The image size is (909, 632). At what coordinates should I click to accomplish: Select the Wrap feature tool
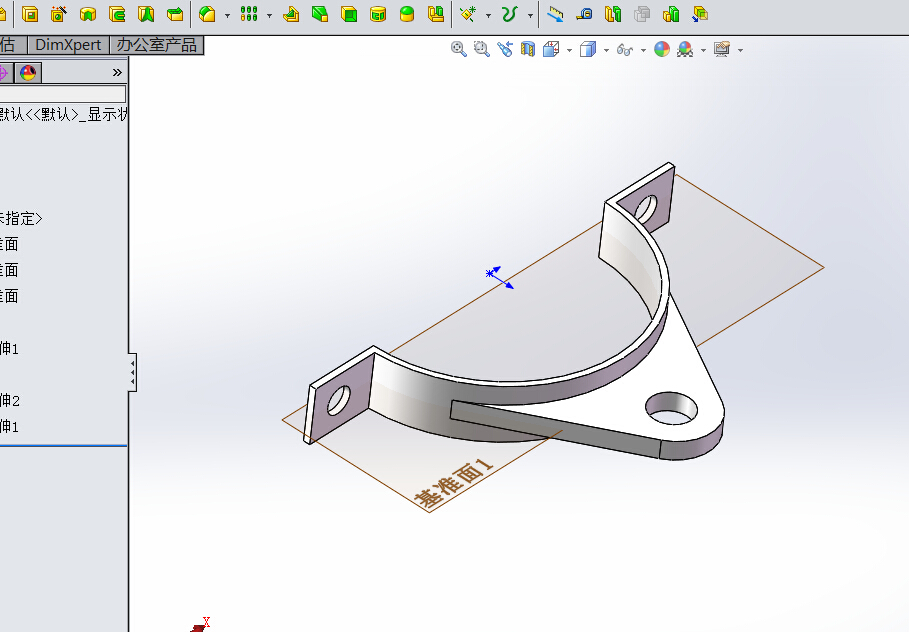tap(378, 14)
